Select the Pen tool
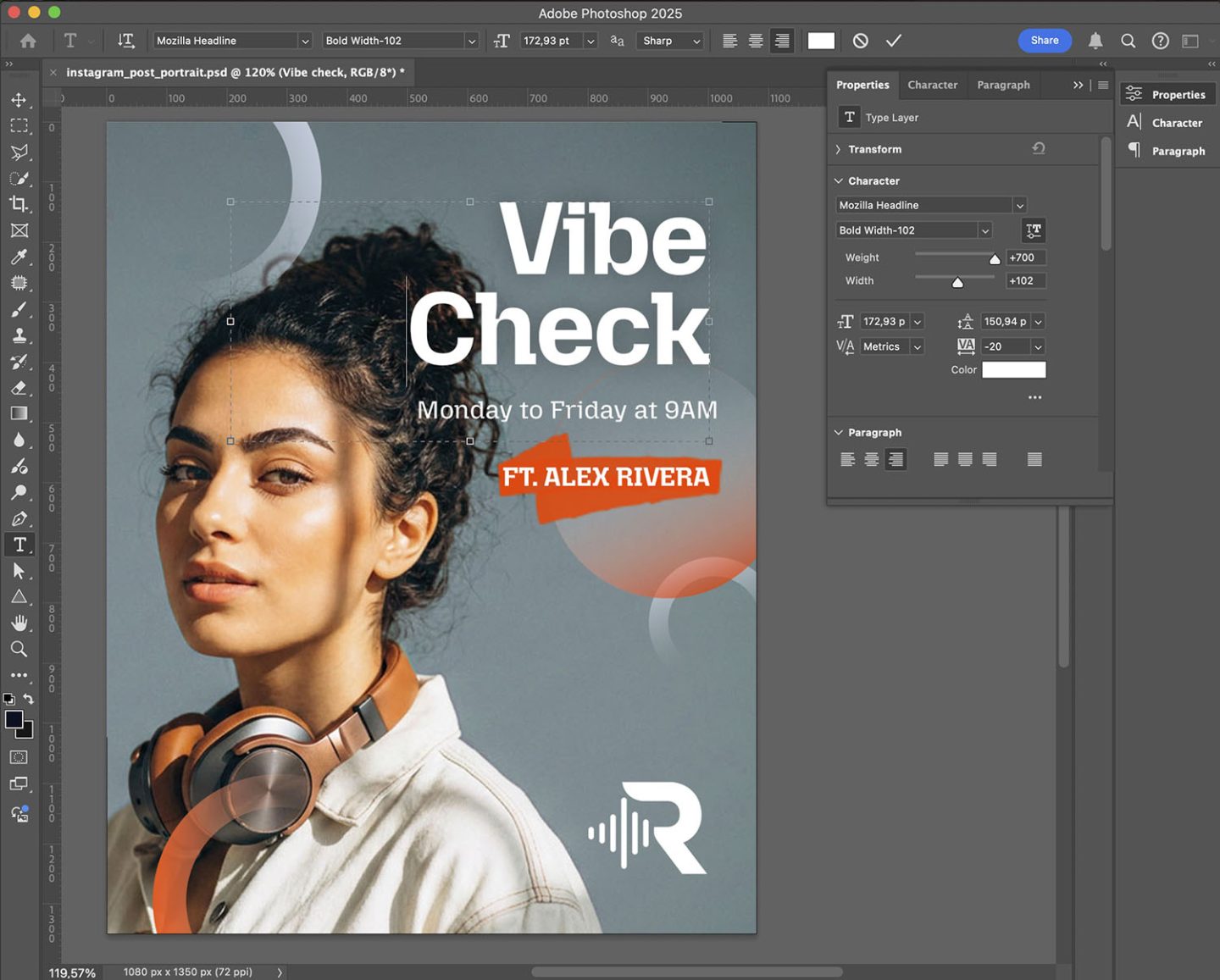This screenshot has width=1220, height=980. pos(19,518)
